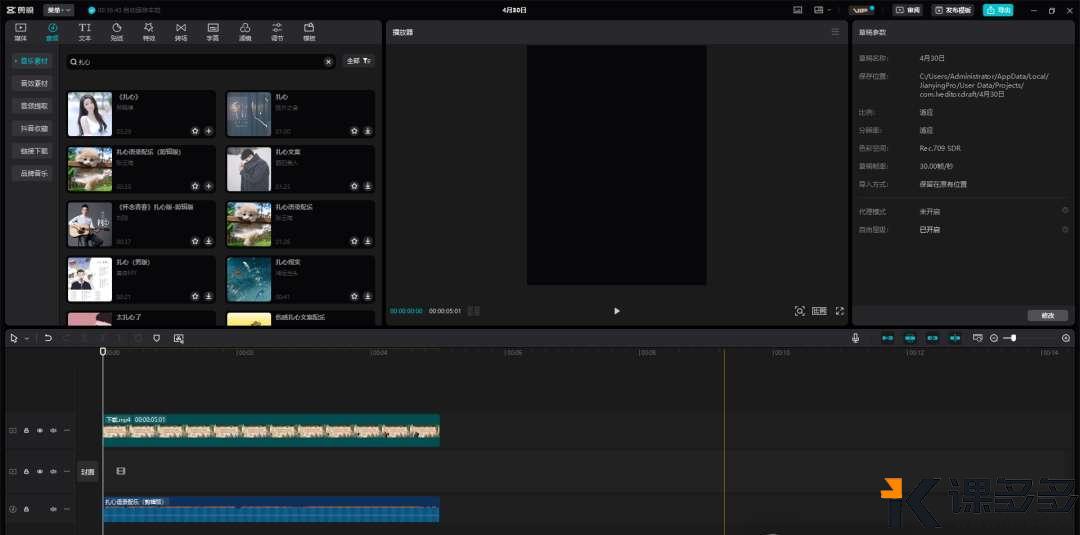Image resolution: width=1080 pixels, height=535 pixels.
Task: Mute the 扎心语录配乐 audio track
Action: tap(53, 509)
